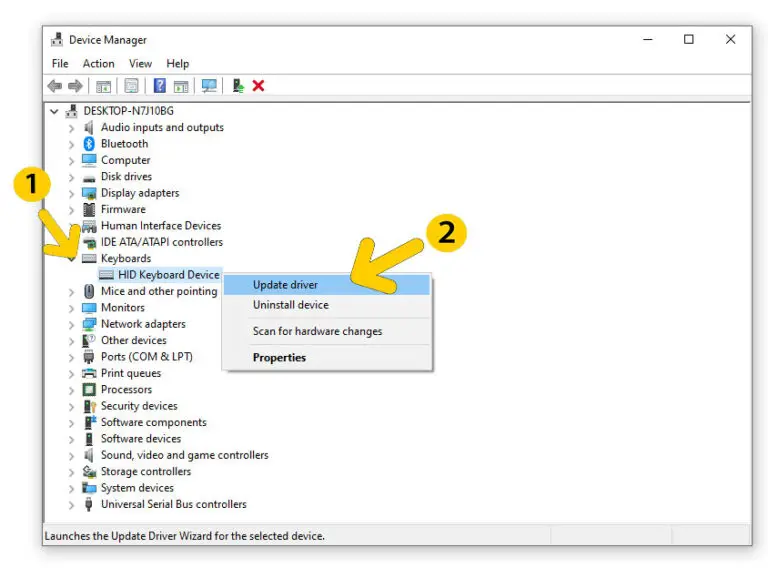Click the Properties toolbar icon

tap(131, 86)
